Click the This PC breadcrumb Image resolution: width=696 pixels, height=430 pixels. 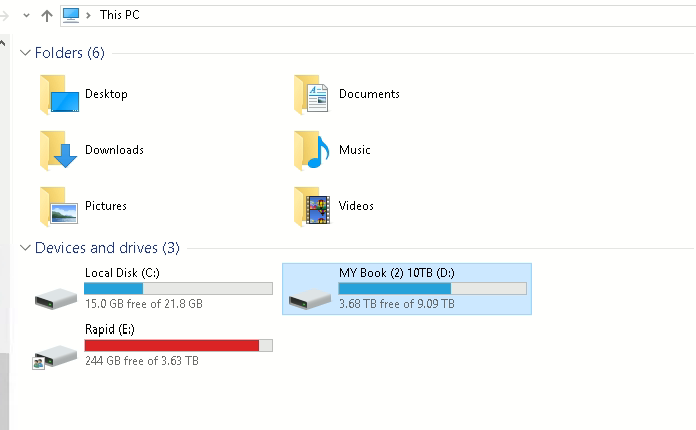click(119, 15)
